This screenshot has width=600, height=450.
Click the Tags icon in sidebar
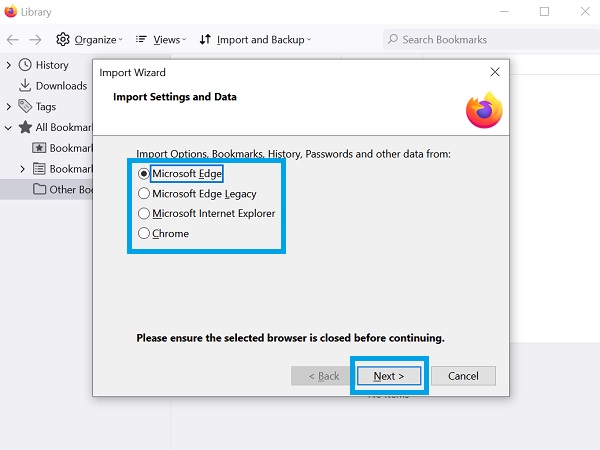coord(25,107)
